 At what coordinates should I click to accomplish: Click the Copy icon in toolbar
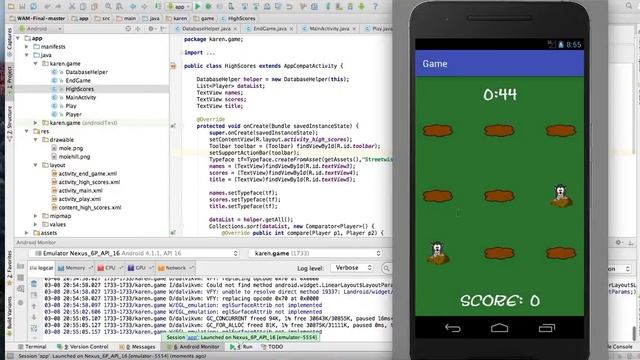click(x=83, y=6)
